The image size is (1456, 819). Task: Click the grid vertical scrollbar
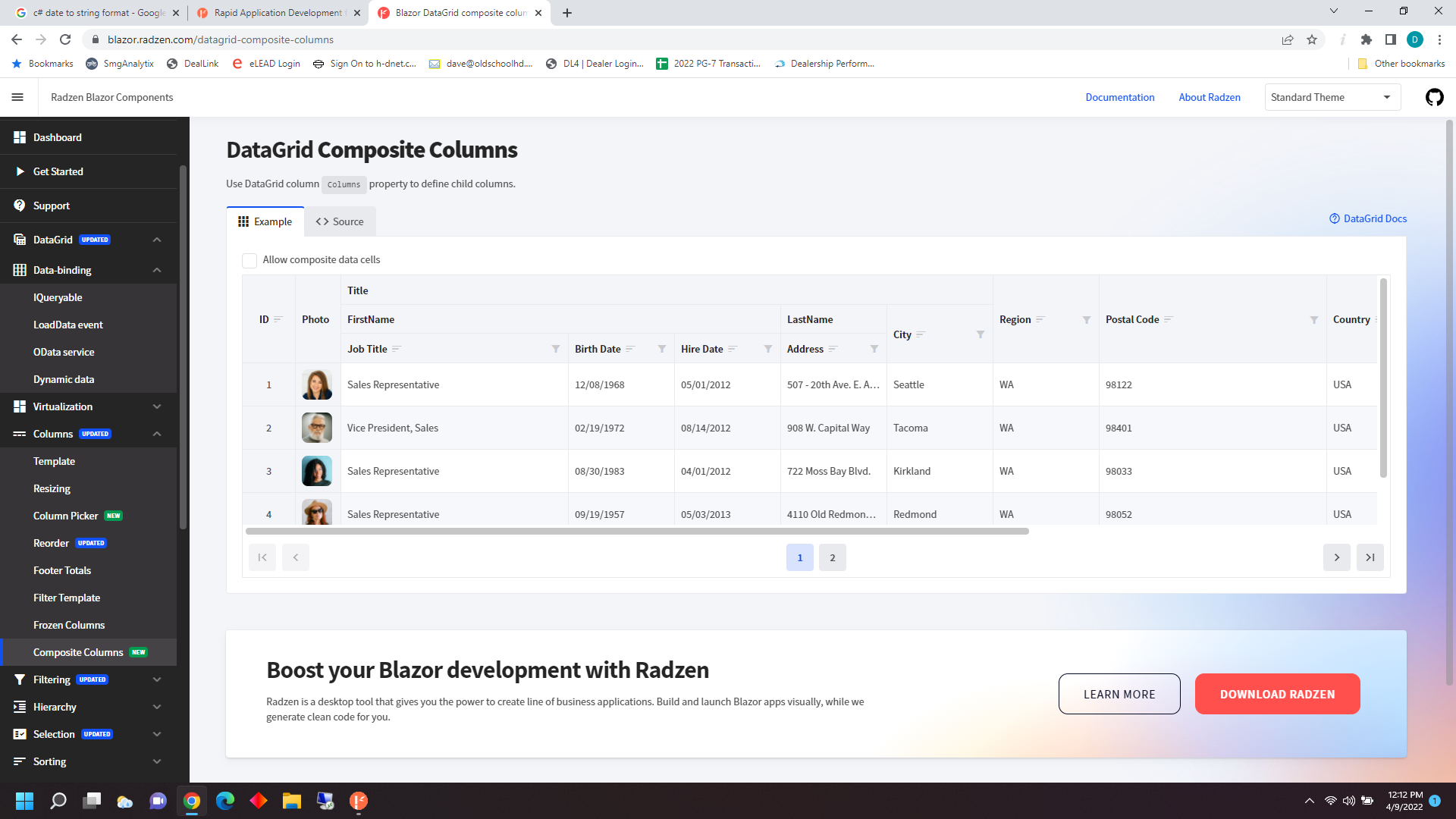click(1383, 378)
